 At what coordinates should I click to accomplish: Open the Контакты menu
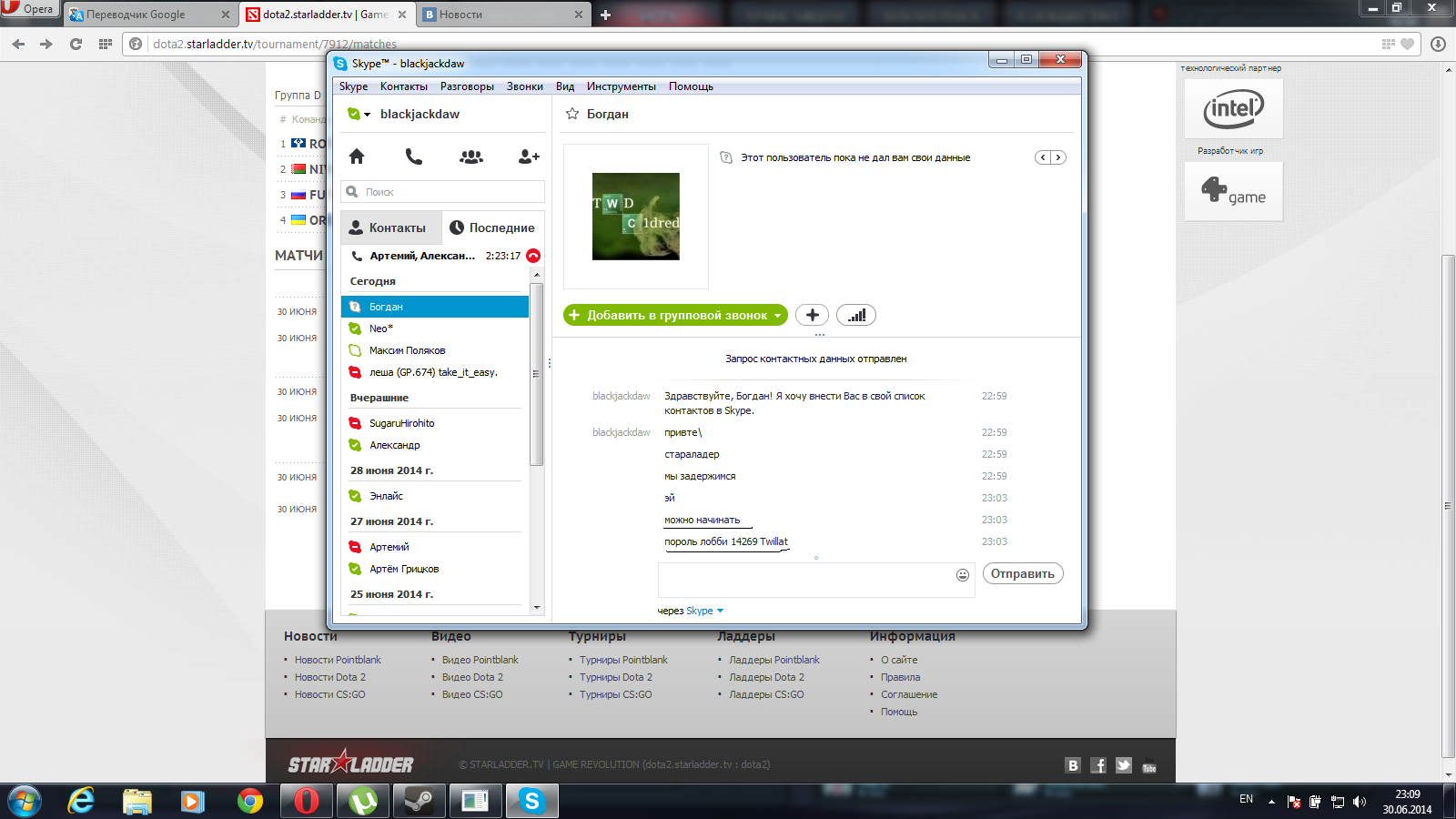404,86
